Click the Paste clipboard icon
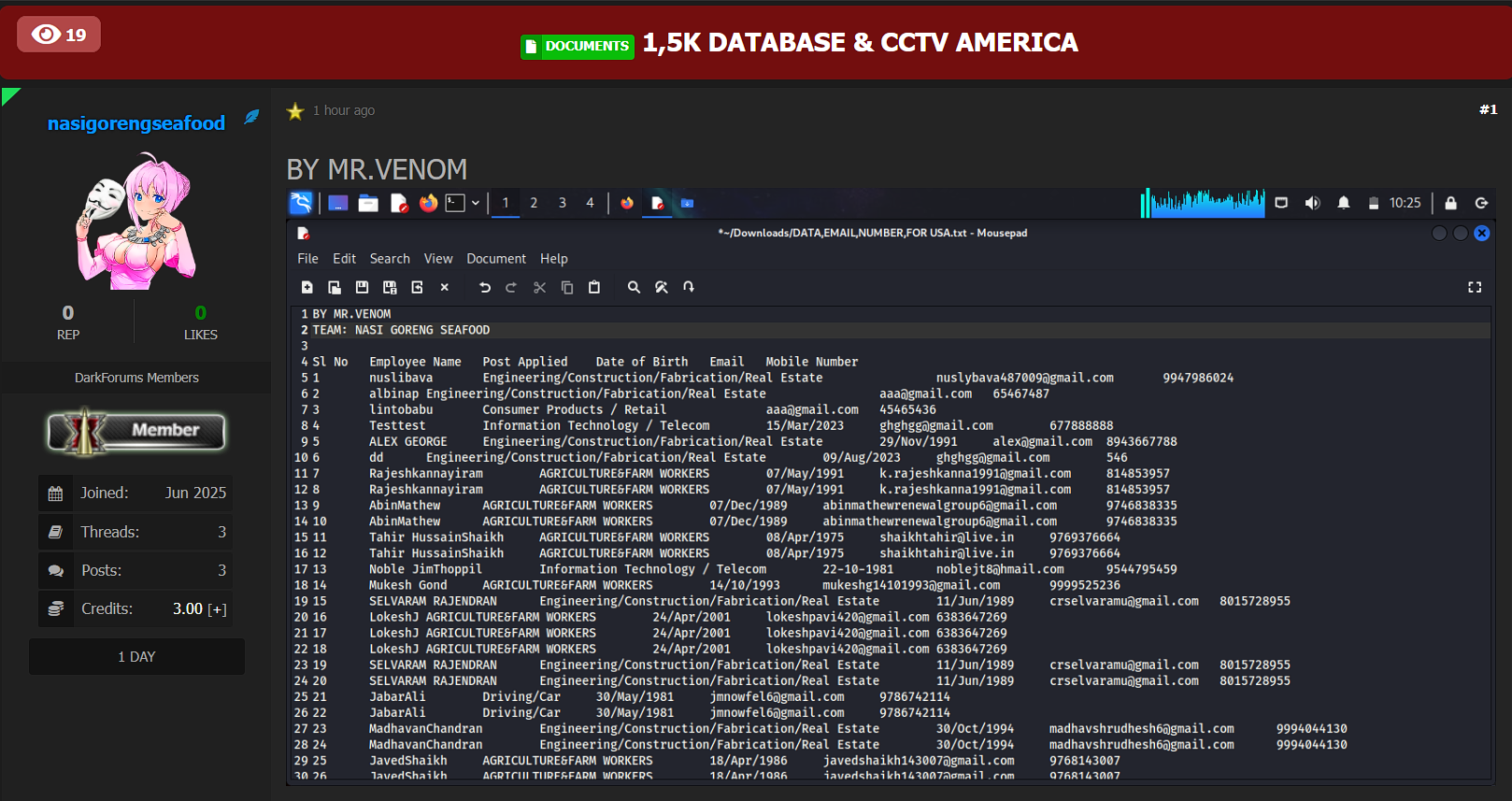The image size is (1512, 801). click(x=594, y=288)
